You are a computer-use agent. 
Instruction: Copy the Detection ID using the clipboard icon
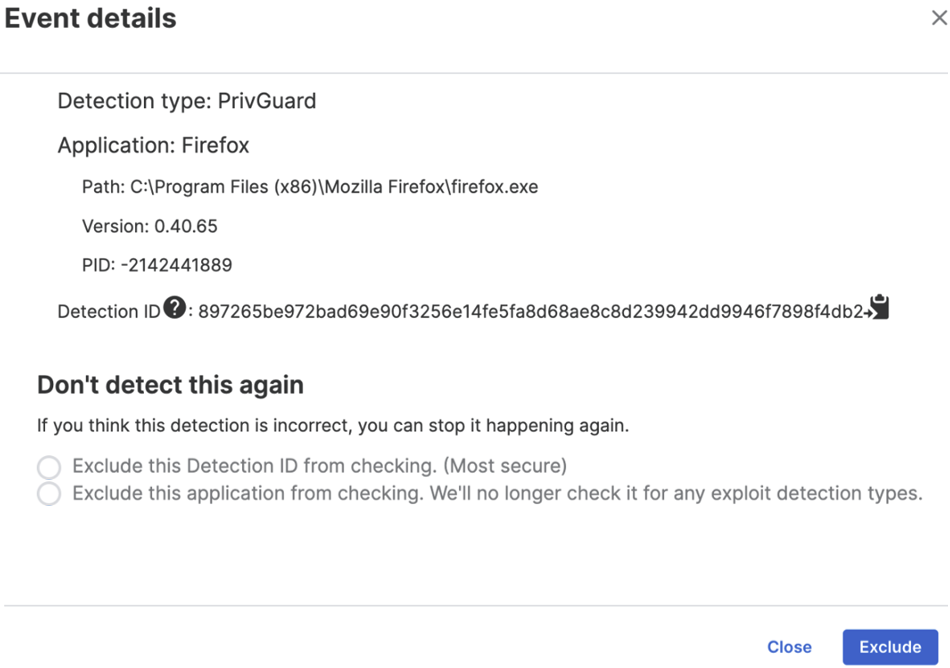point(879,308)
